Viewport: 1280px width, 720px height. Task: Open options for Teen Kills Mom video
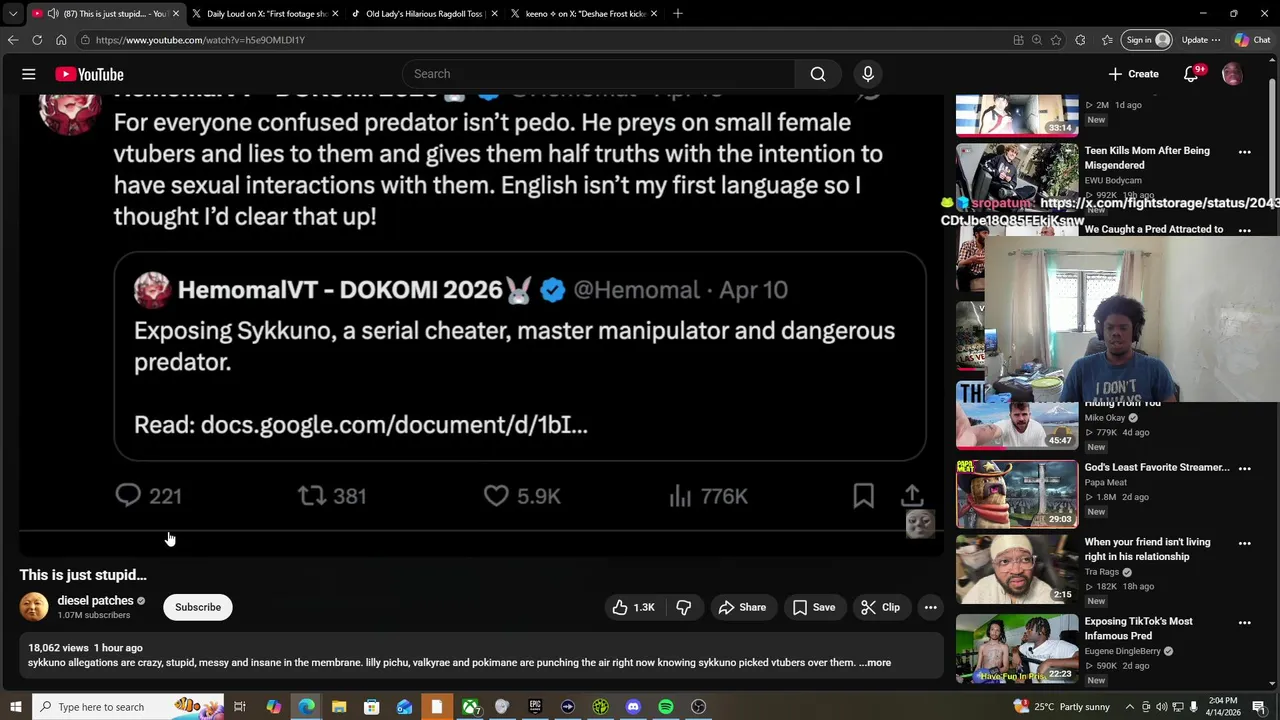tap(1245, 152)
